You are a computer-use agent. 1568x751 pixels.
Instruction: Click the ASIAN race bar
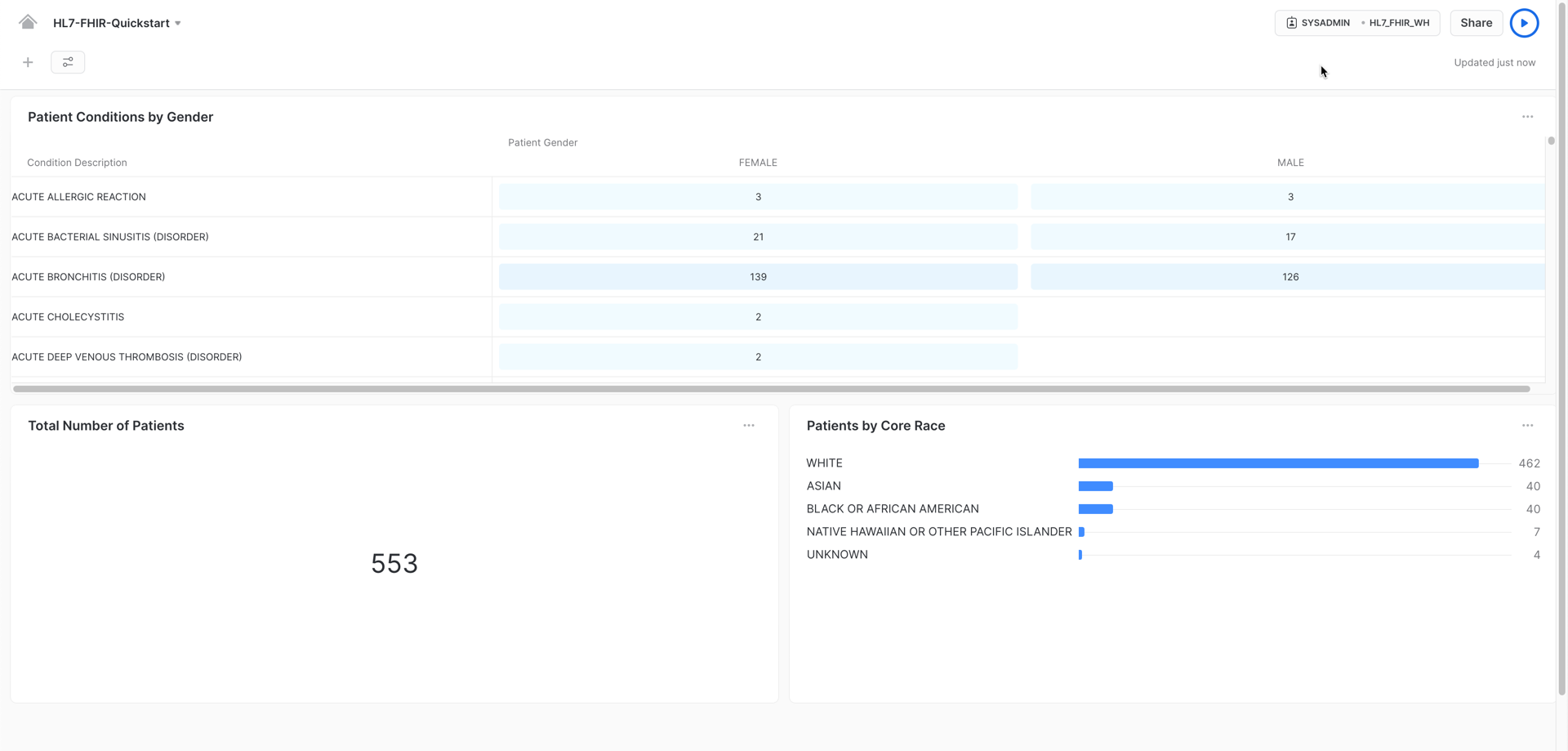[1095, 486]
